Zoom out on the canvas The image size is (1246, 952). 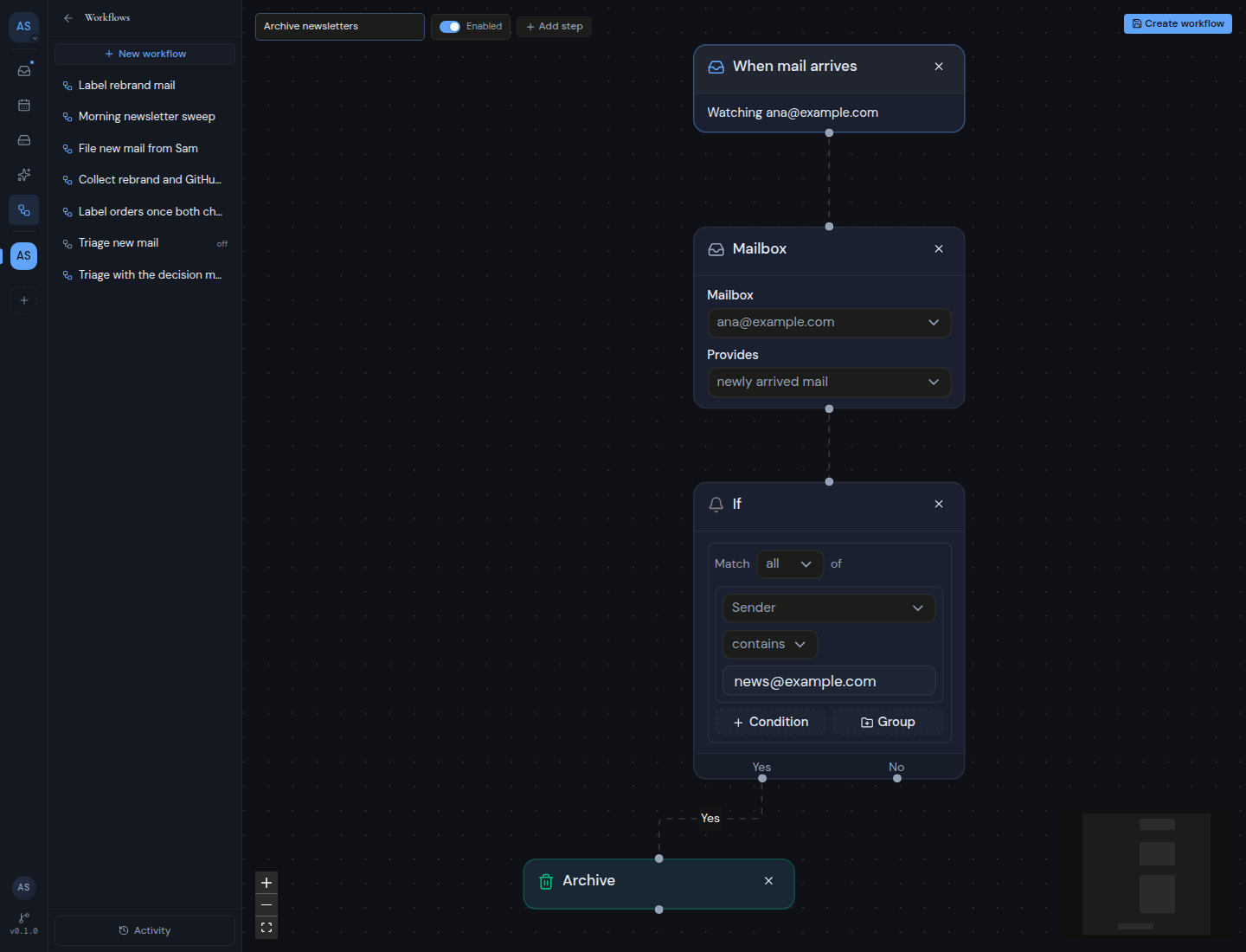tap(267, 905)
